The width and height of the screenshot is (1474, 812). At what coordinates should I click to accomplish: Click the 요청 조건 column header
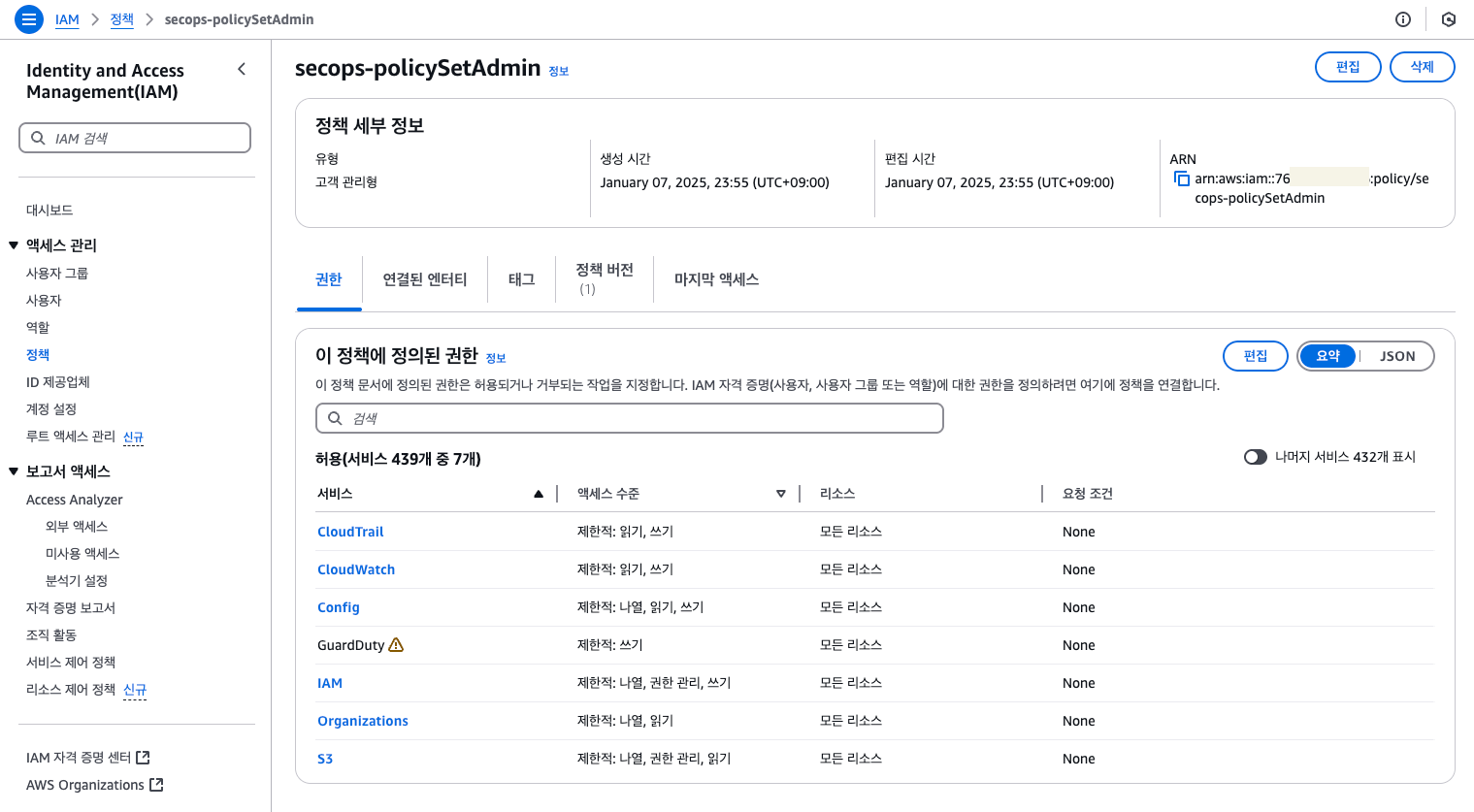tap(1088, 494)
